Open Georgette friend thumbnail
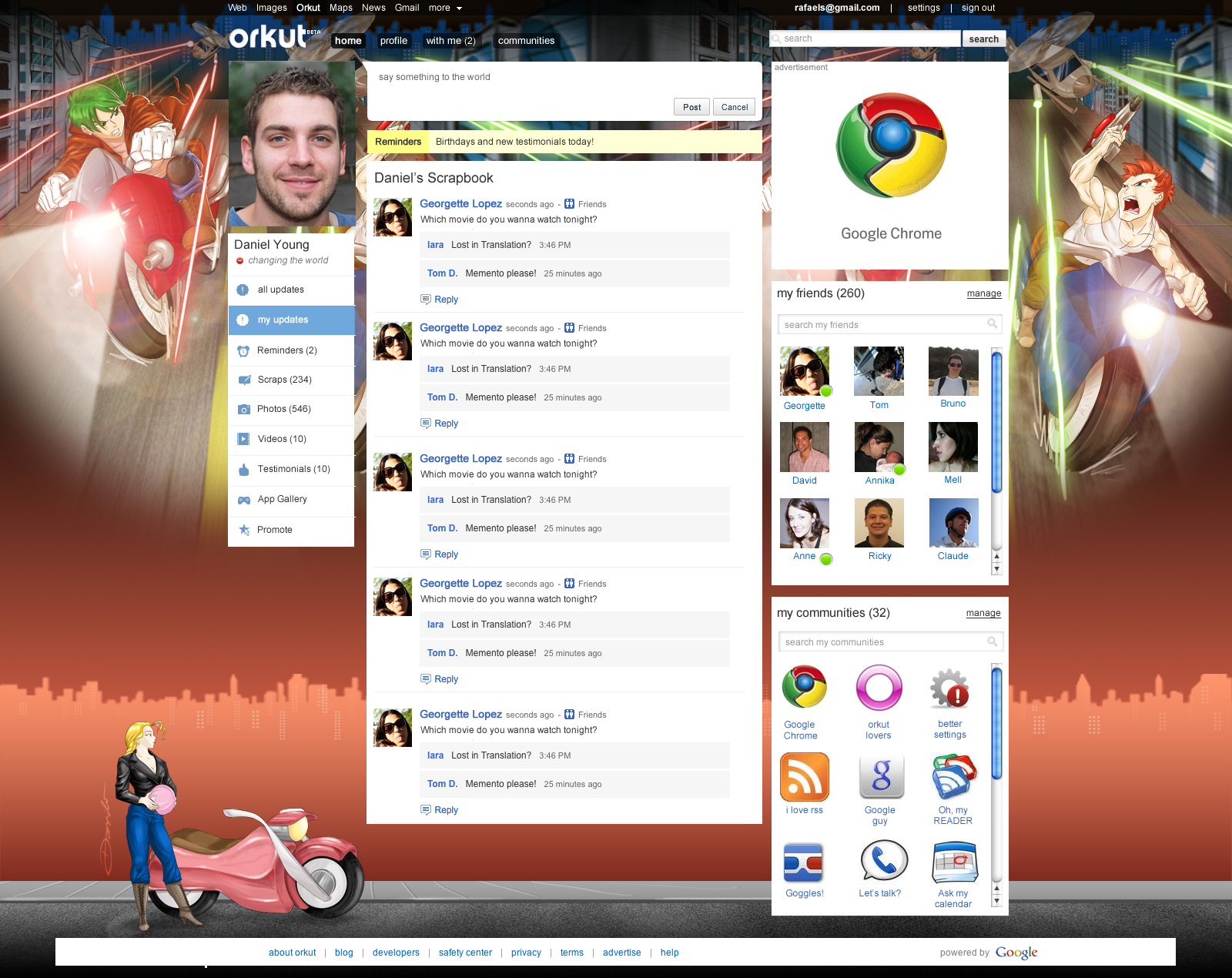The image size is (1232, 978). coord(805,371)
